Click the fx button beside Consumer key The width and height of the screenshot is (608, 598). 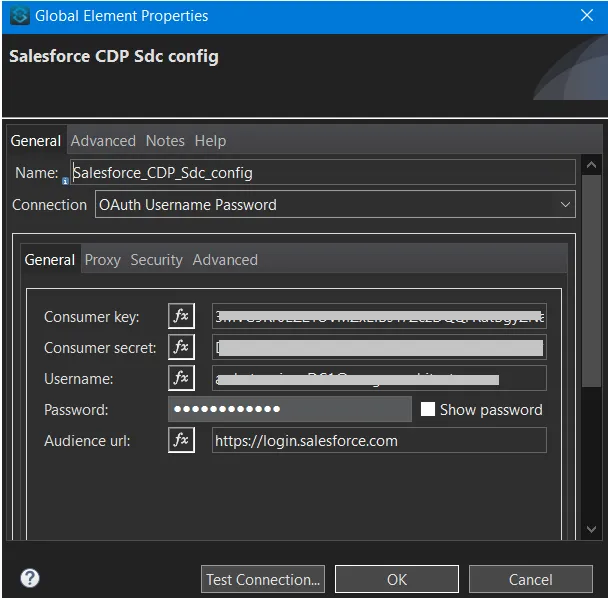181,316
